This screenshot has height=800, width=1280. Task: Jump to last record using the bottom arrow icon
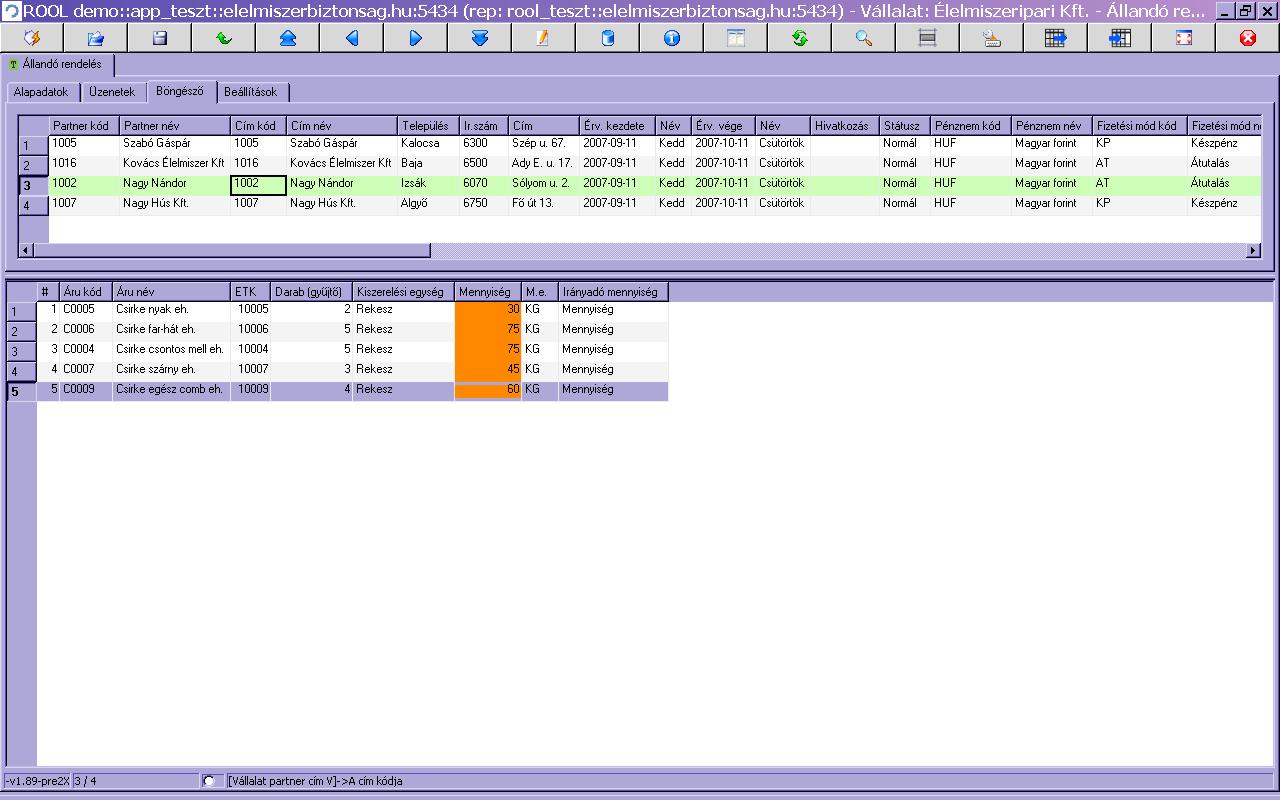point(479,38)
